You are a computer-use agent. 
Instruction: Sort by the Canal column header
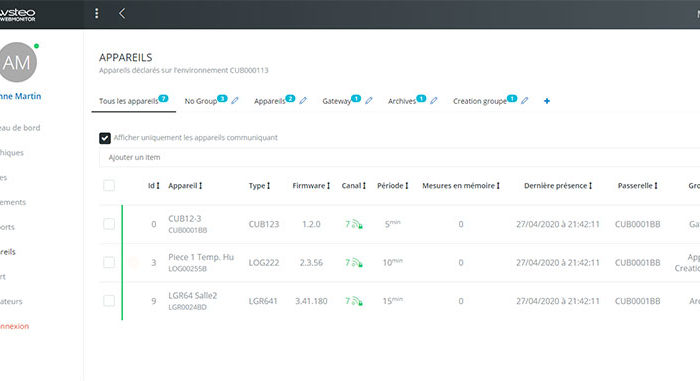click(354, 185)
